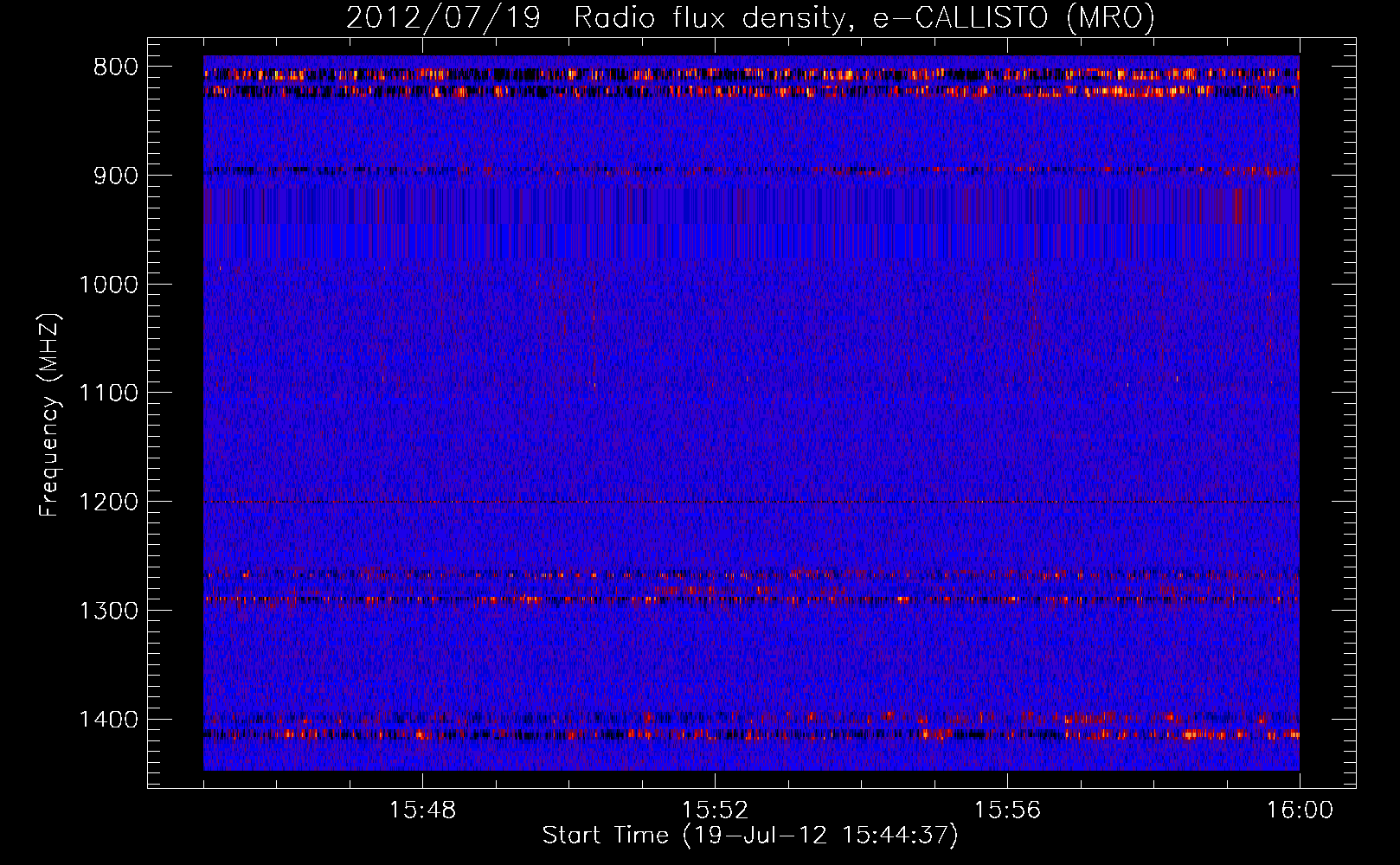Click the bright interference band near 1290 MHz
This screenshot has width=1400, height=865.
pos(751,599)
